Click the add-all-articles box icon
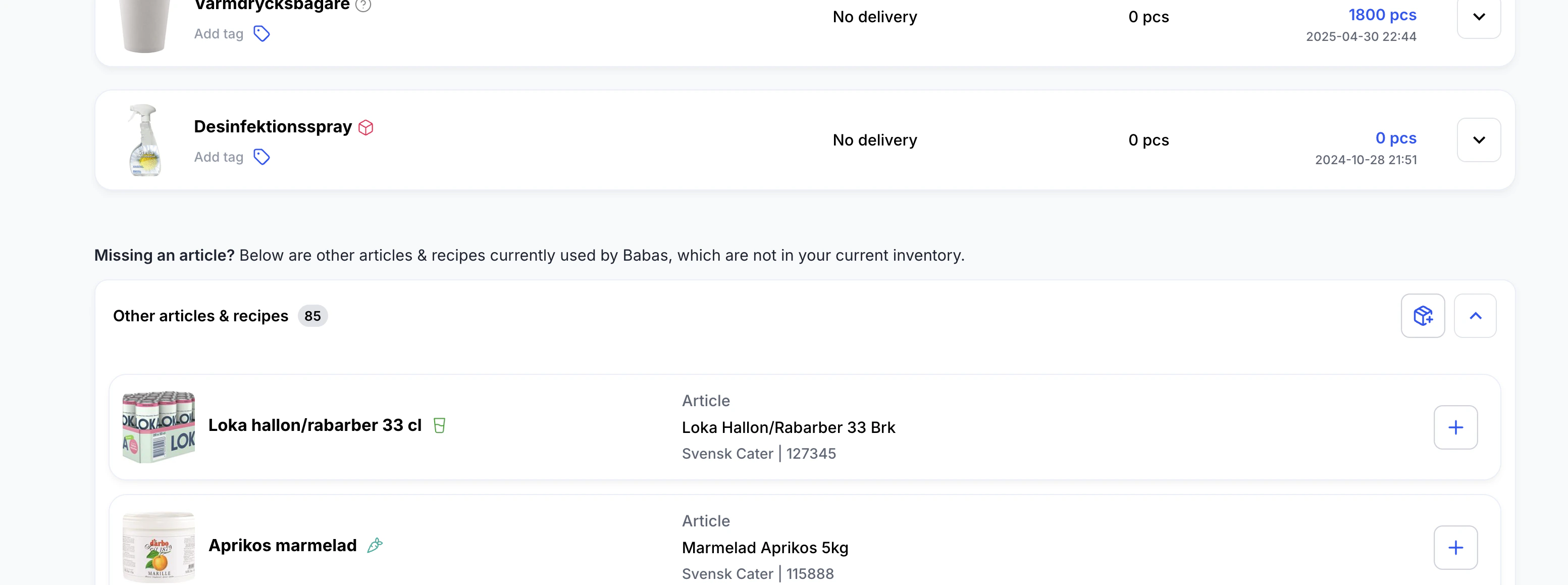Viewport: 1568px width, 585px height. click(1423, 316)
